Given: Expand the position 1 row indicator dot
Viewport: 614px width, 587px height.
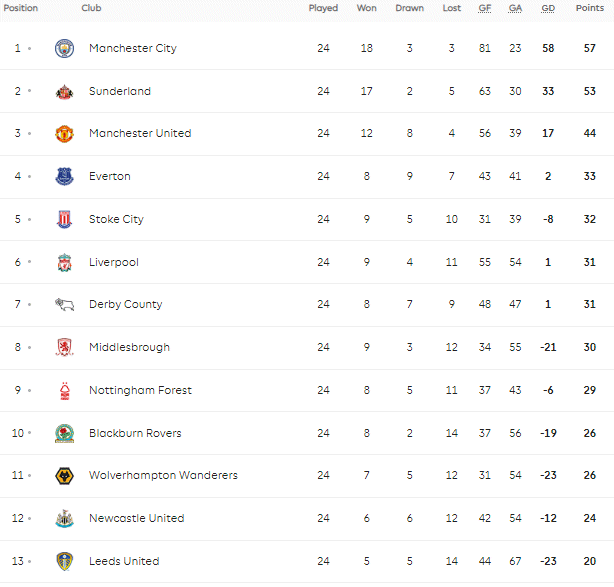Looking at the screenshot, I should [29, 49].
